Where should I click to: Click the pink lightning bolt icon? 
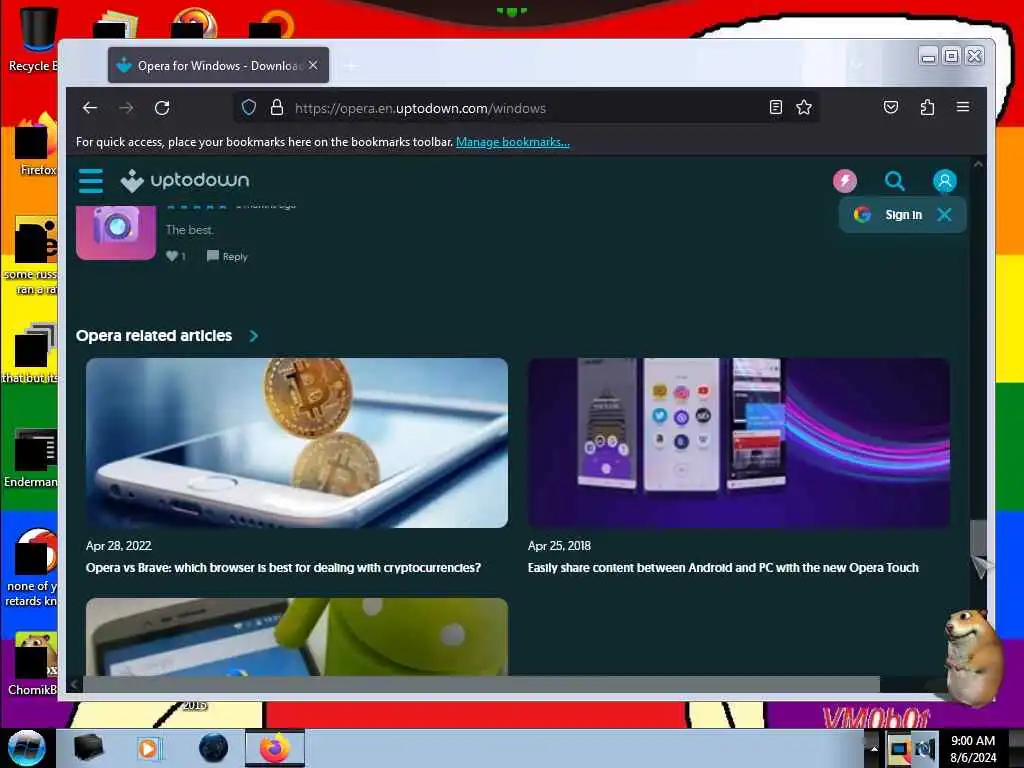pos(844,181)
